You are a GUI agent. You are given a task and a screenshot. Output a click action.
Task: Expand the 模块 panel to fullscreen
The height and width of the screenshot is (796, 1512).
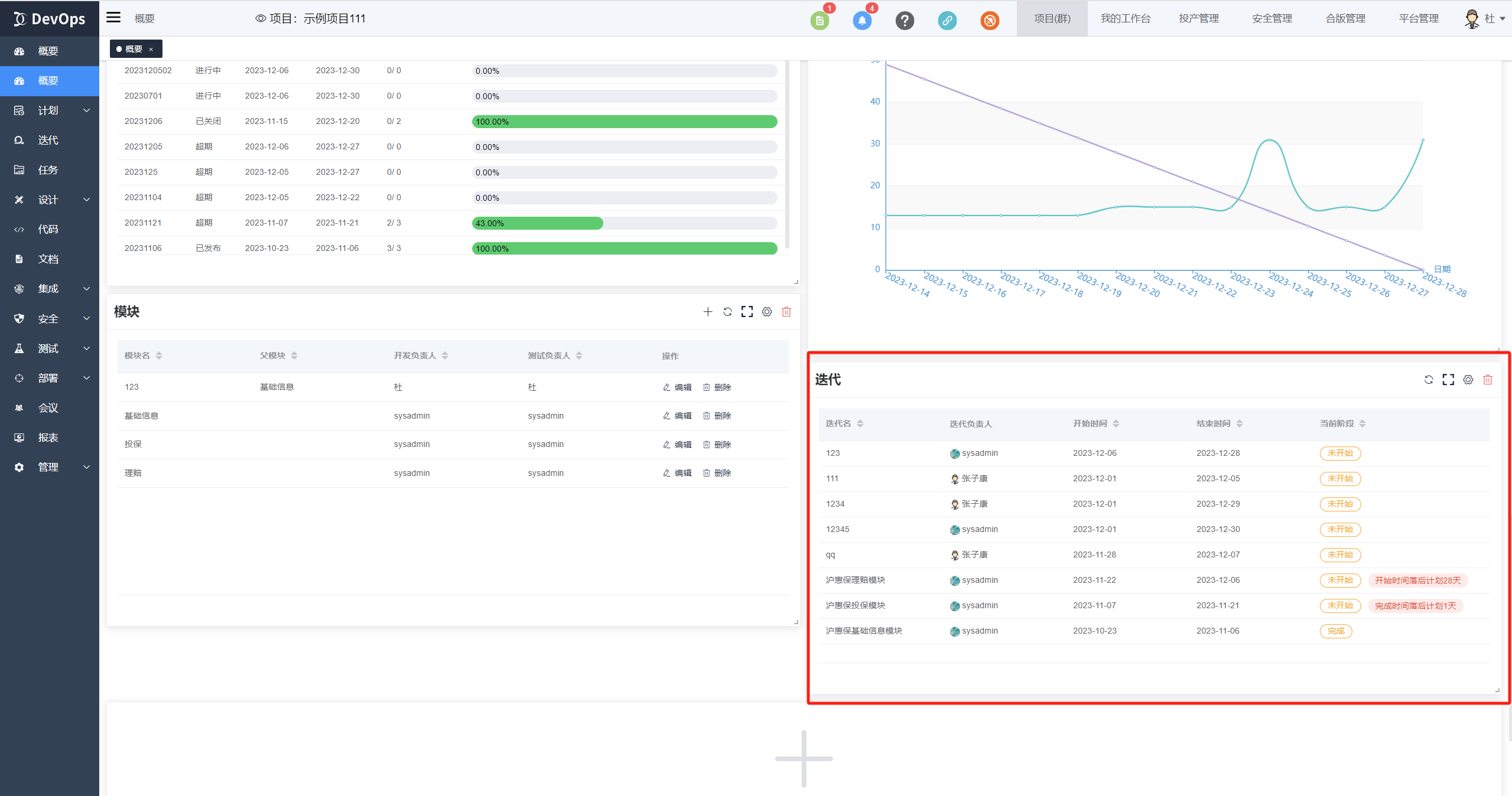[x=747, y=312]
